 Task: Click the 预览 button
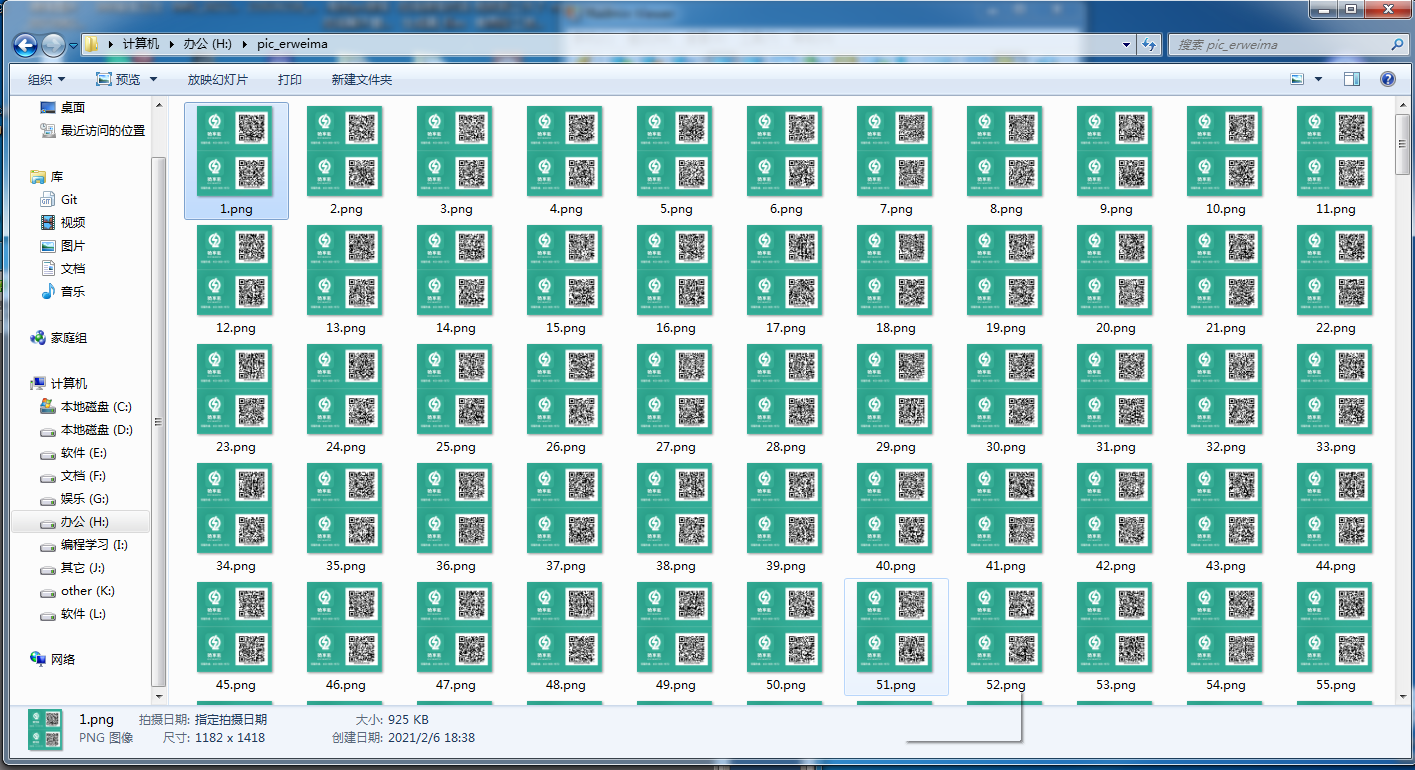(x=119, y=79)
